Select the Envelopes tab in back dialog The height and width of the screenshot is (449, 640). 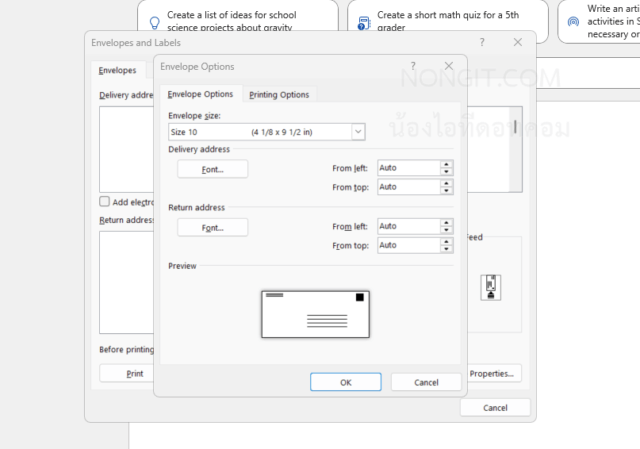click(118, 70)
